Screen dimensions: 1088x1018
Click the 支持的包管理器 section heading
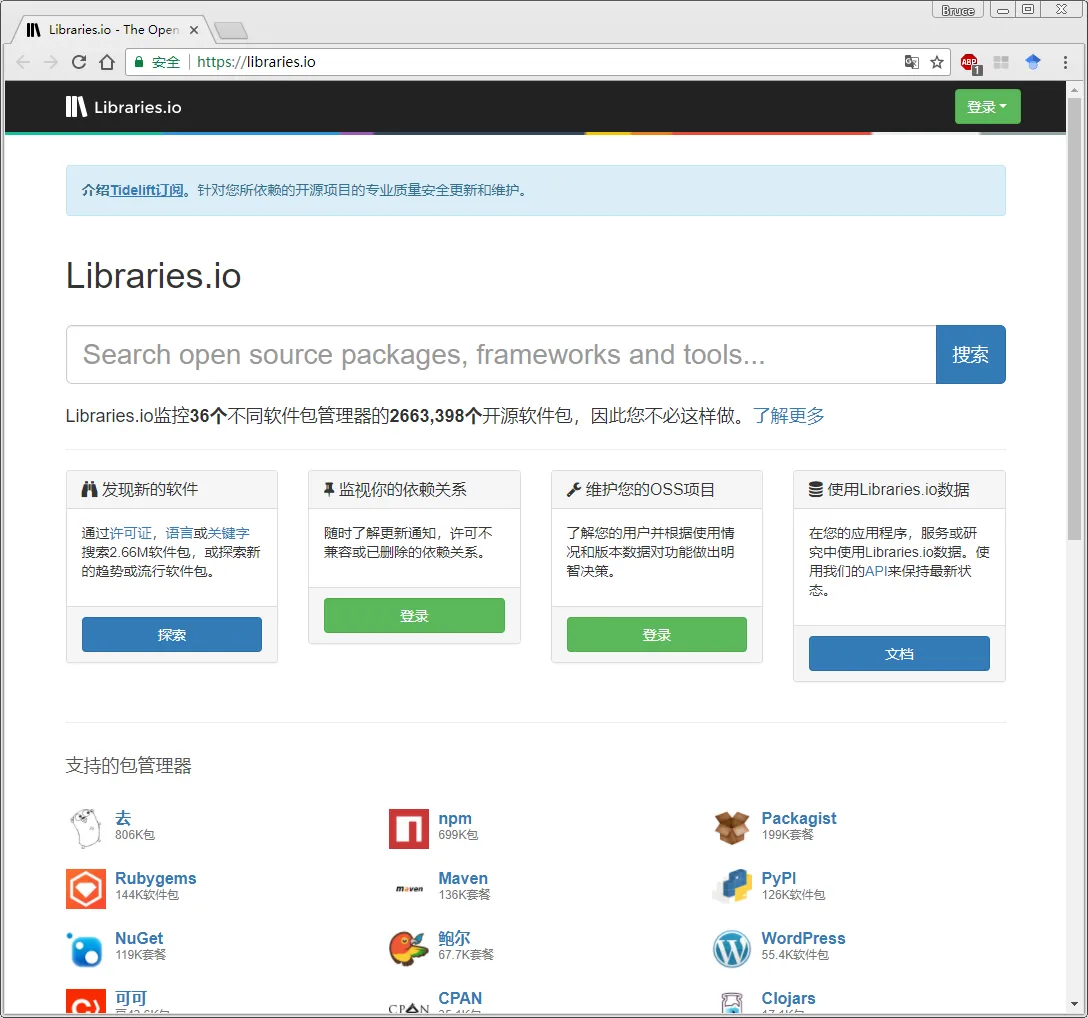(x=128, y=765)
